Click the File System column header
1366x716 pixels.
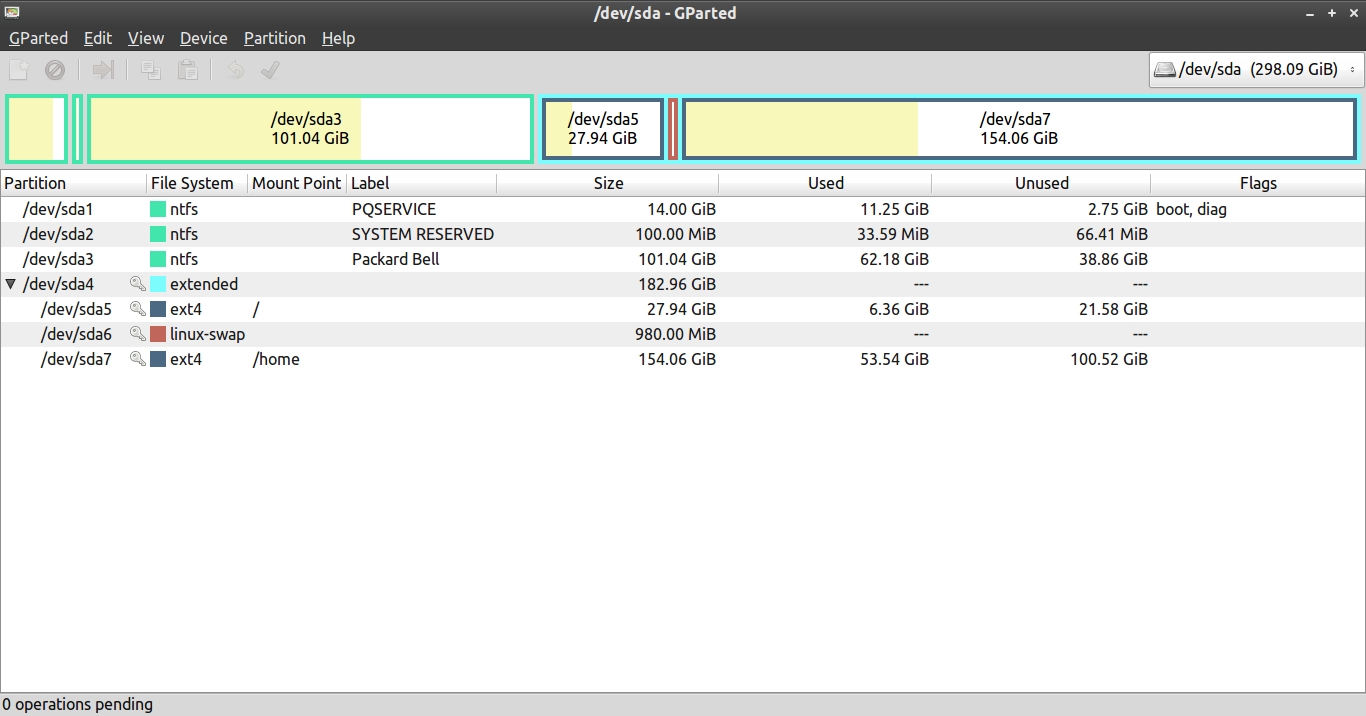point(192,183)
